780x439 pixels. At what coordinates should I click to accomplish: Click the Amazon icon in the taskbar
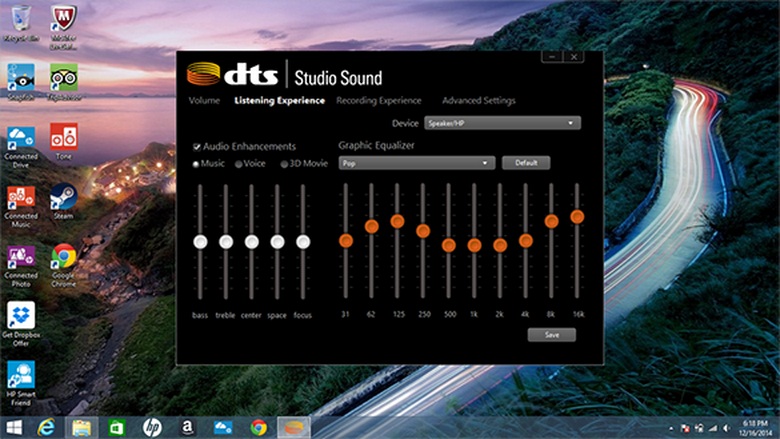tap(186, 428)
